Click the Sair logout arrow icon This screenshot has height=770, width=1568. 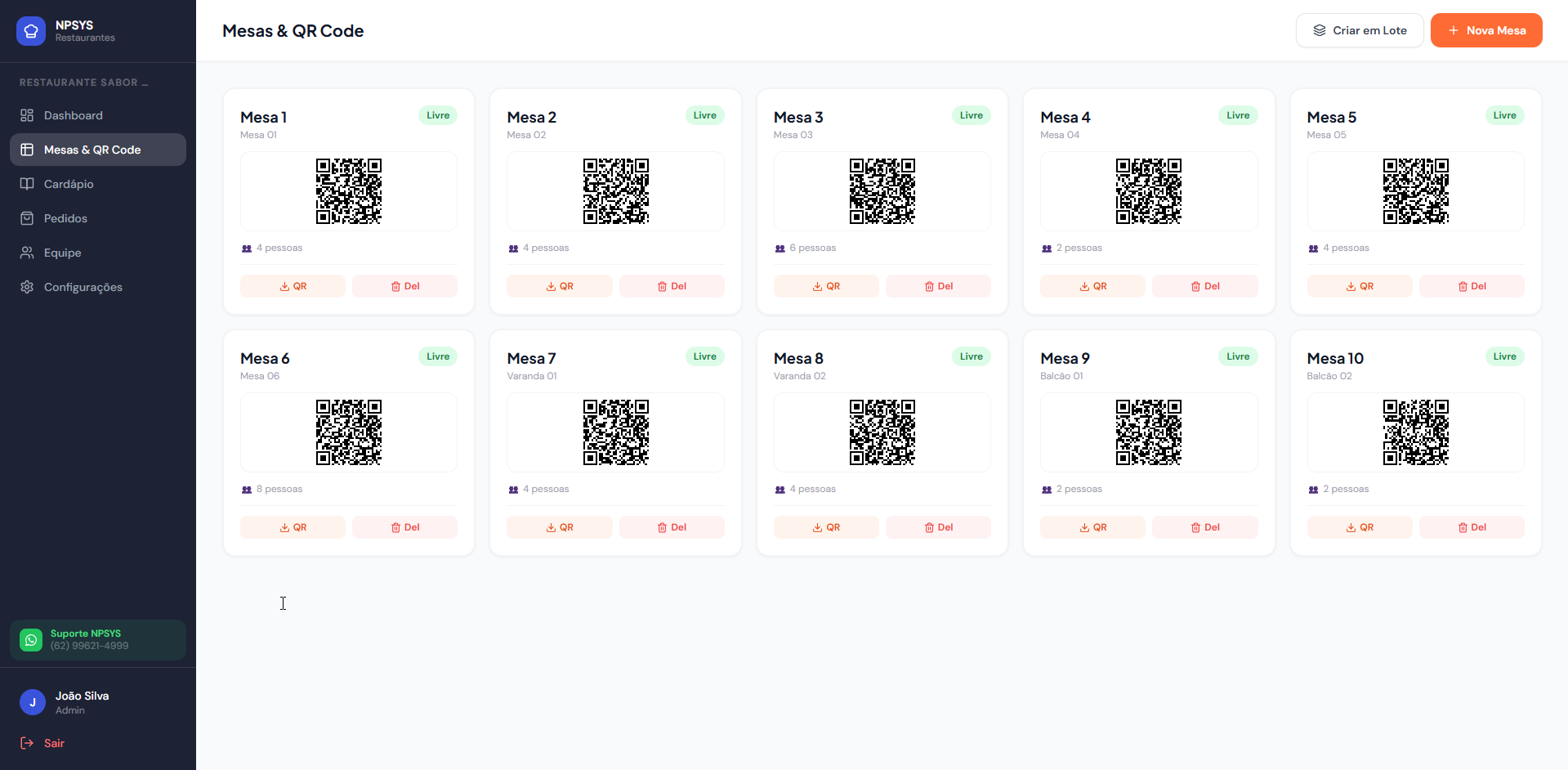click(27, 743)
